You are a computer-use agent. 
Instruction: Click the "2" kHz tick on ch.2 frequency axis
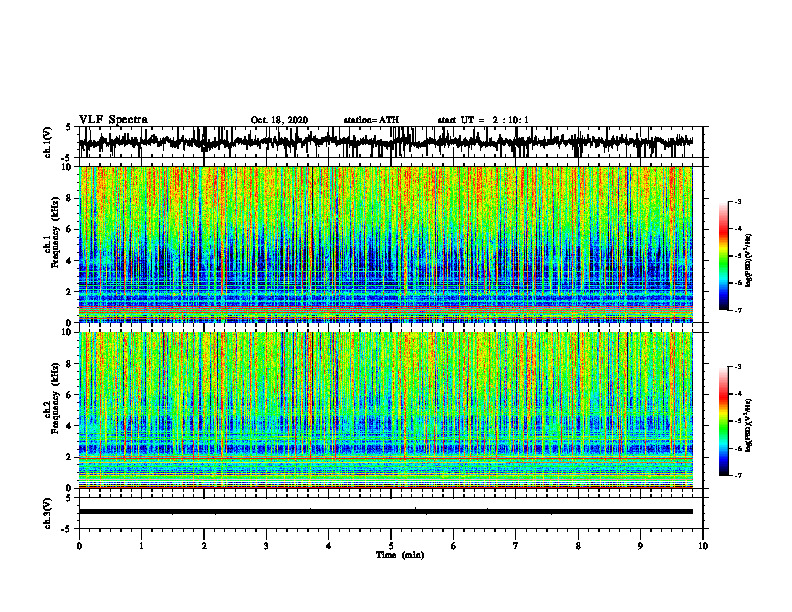69,457
